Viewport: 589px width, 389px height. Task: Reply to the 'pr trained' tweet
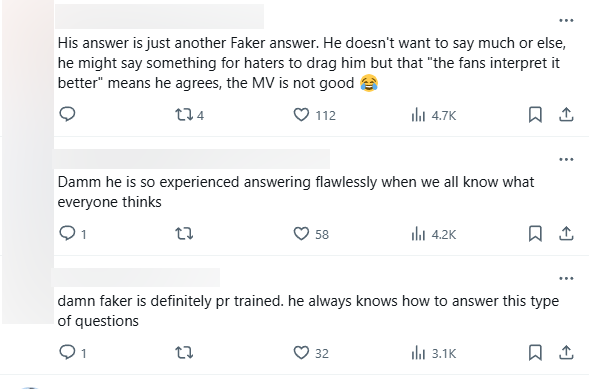[x=73, y=353]
